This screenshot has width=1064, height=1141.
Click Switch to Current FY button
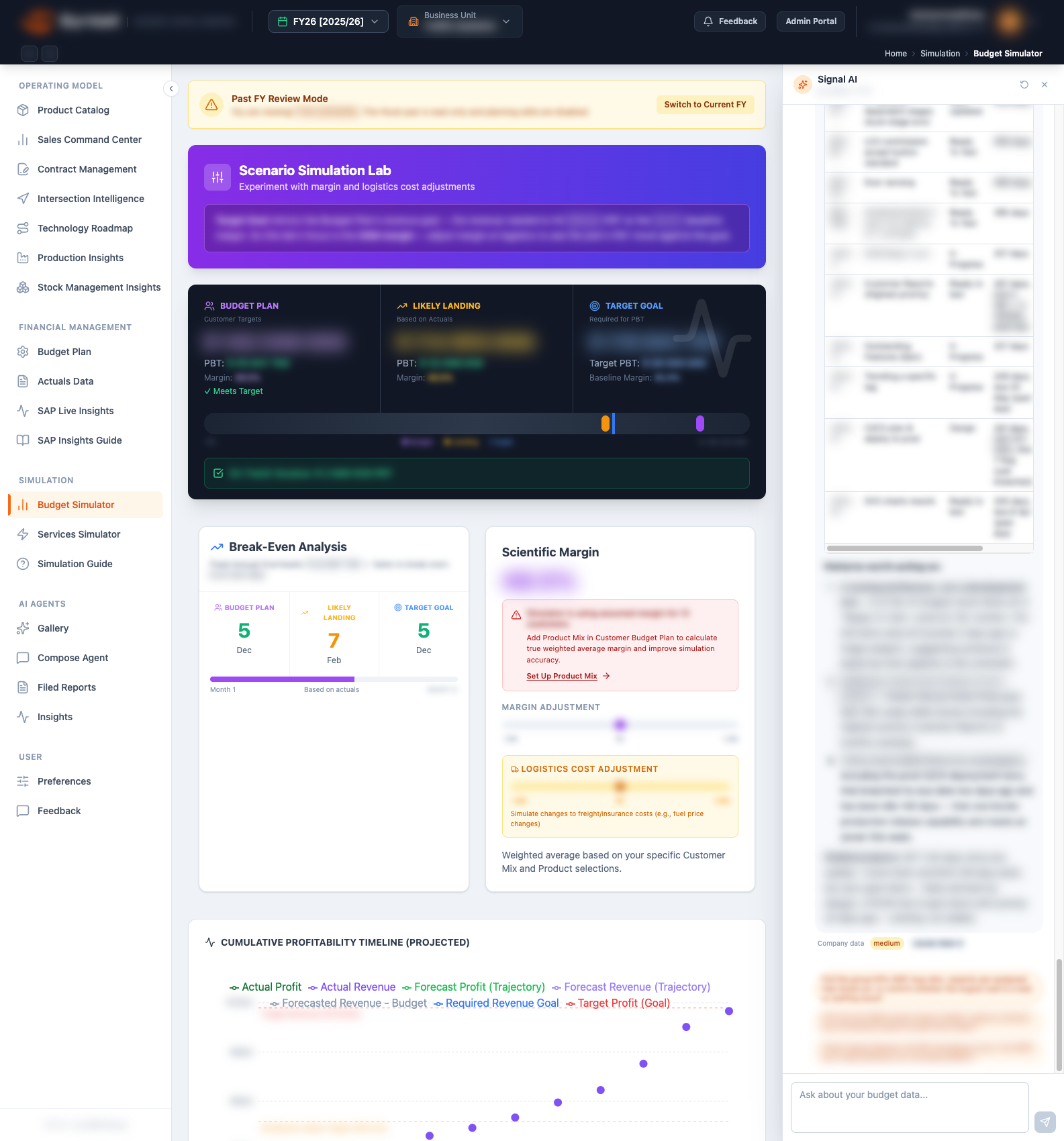tap(705, 105)
